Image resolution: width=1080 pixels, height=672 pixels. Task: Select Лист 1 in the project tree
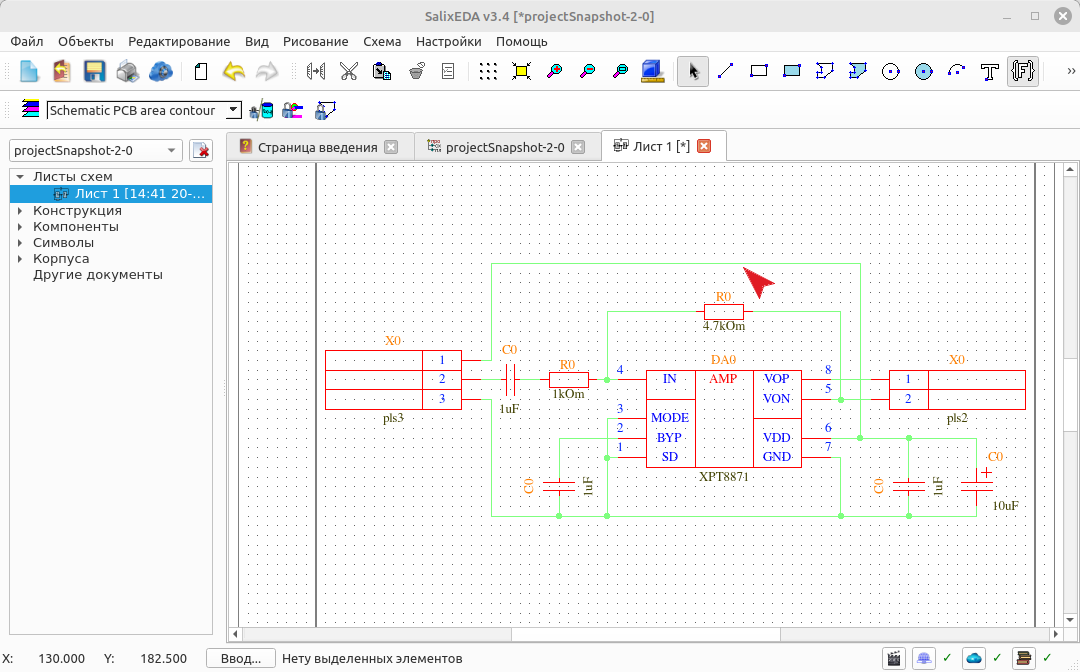112,193
